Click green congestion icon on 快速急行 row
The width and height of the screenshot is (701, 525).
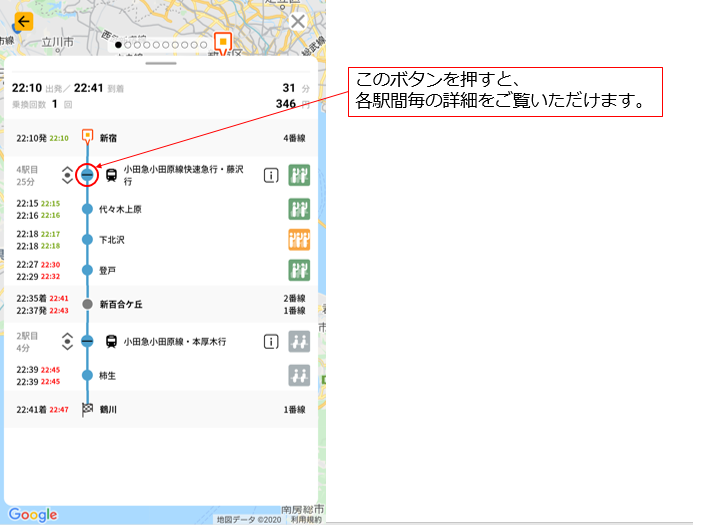[x=299, y=175]
